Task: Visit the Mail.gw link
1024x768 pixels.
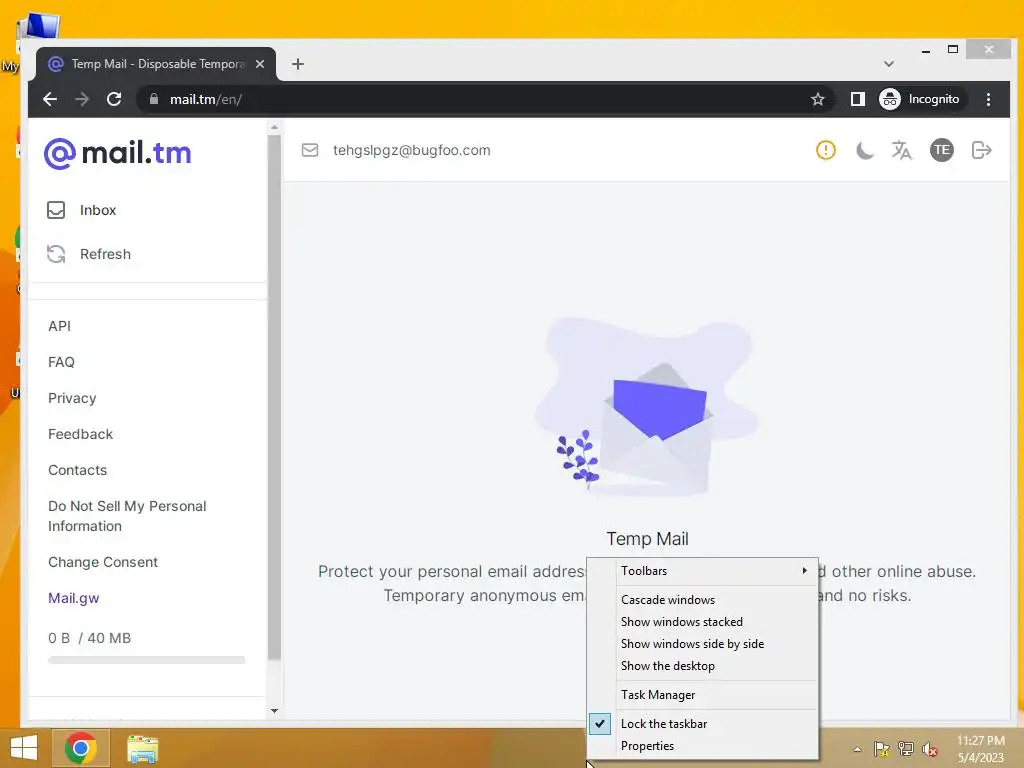Action: click(x=73, y=598)
